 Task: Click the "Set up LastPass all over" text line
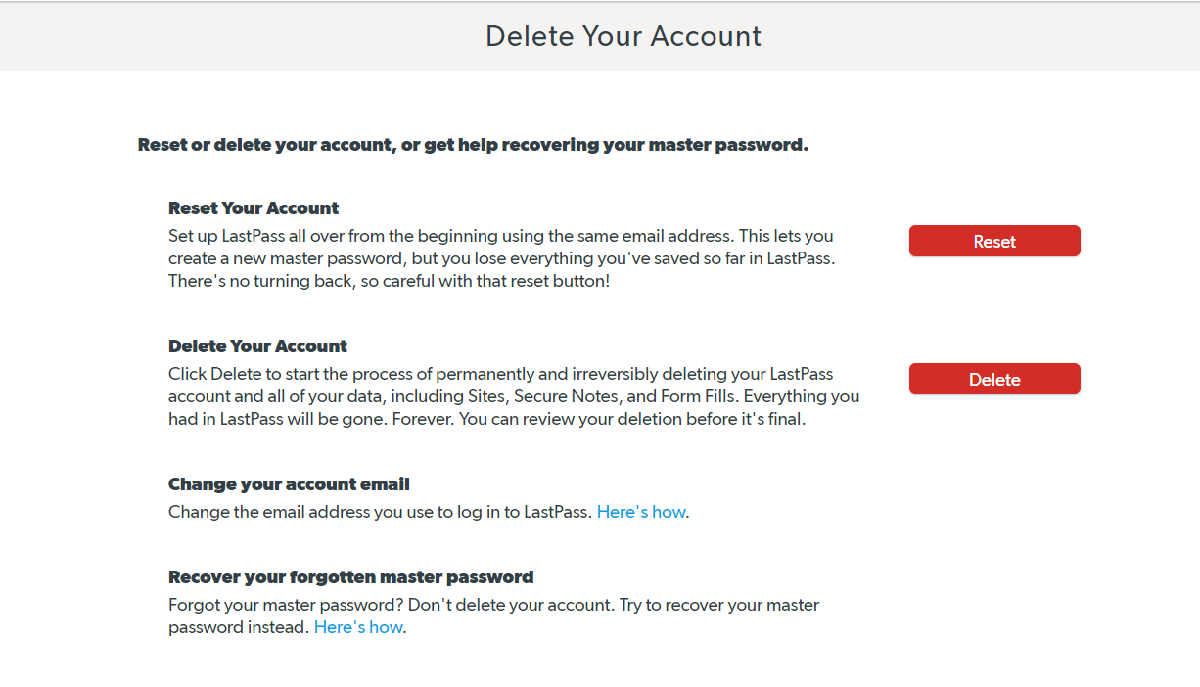pos(500,237)
